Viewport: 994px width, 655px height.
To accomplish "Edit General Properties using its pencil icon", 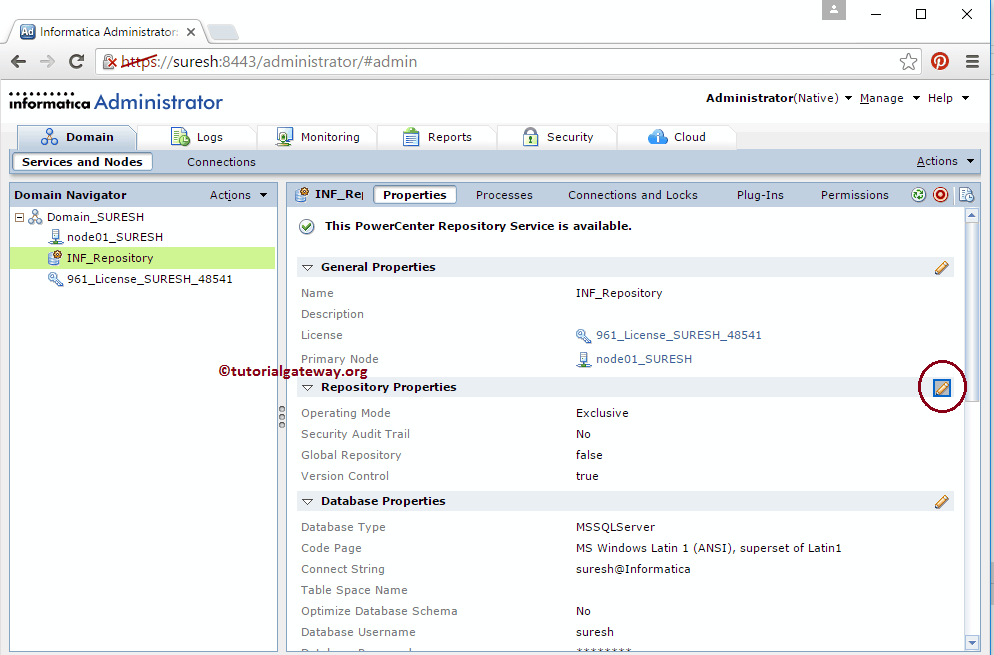I will click(x=940, y=267).
